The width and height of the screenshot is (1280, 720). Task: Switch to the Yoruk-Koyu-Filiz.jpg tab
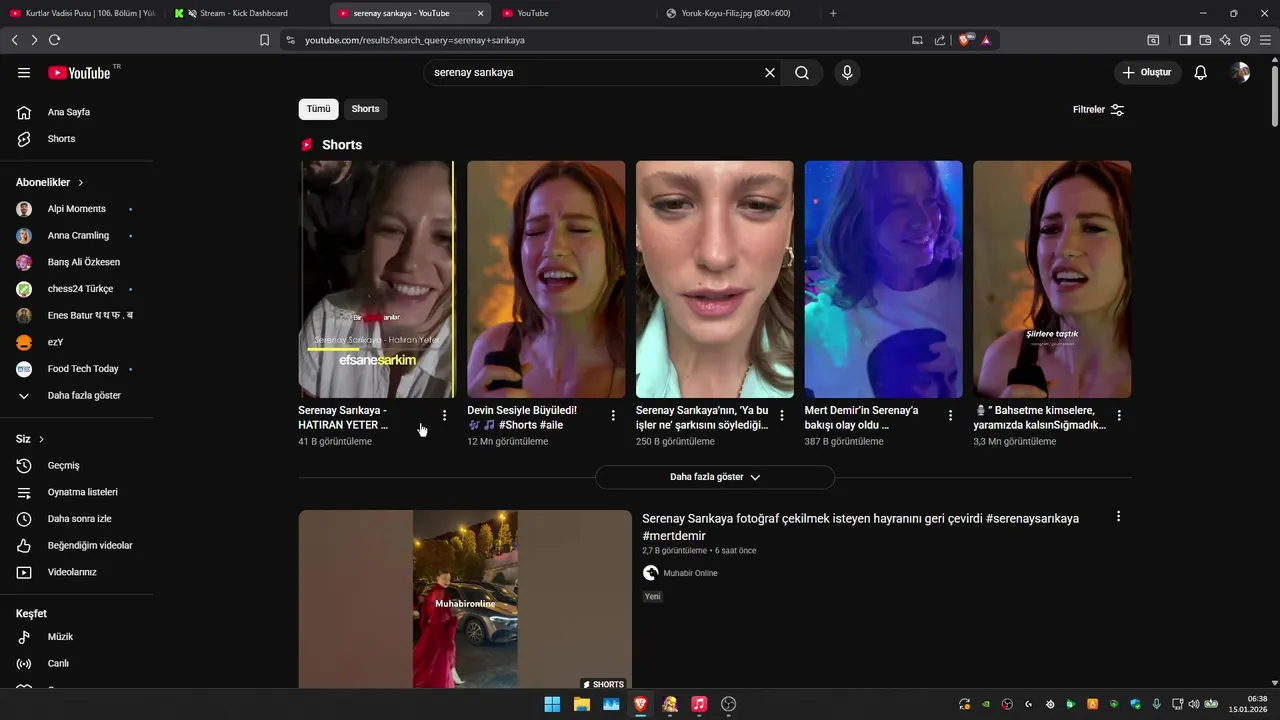[735, 13]
